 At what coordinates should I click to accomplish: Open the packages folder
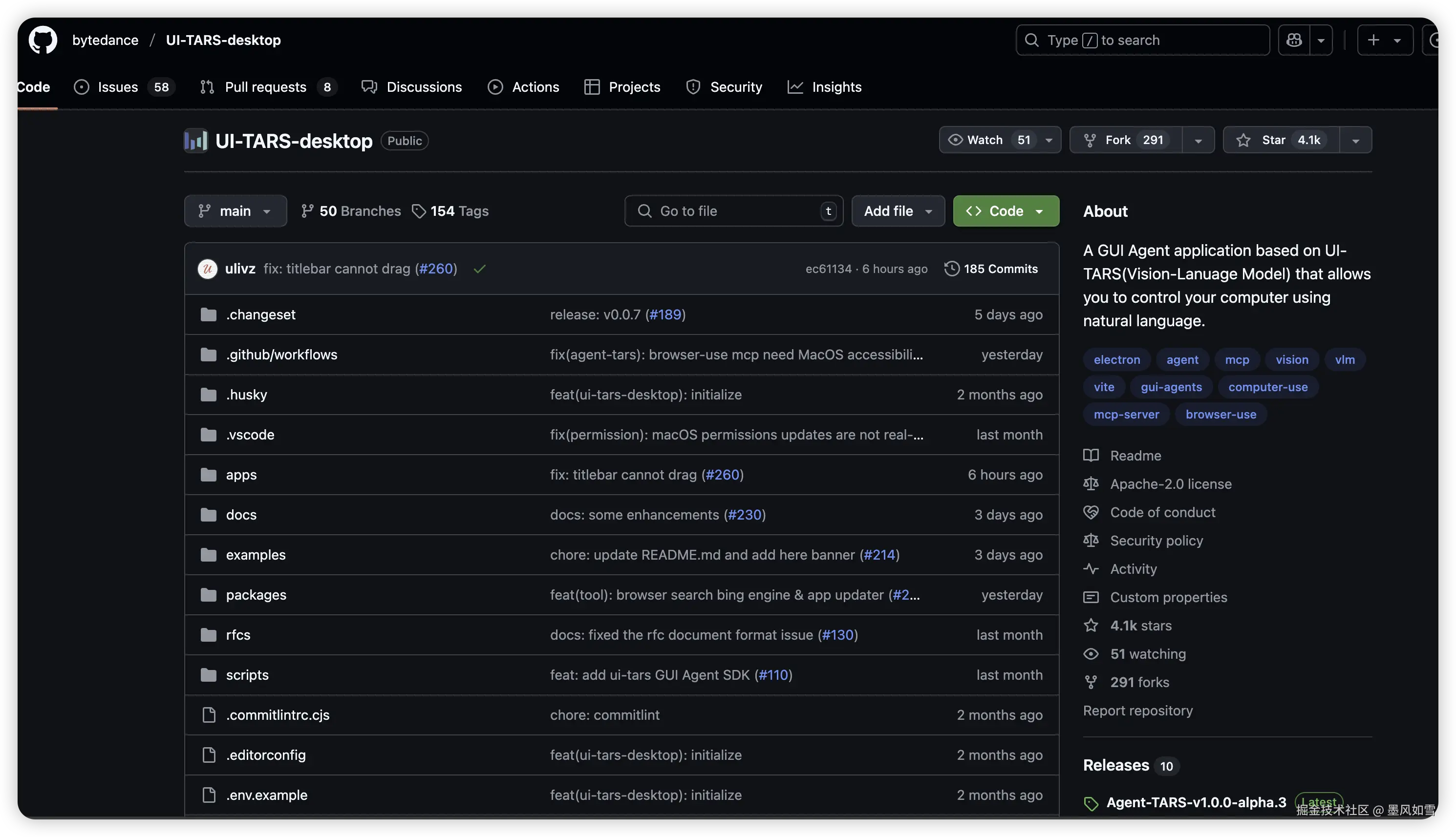pyautogui.click(x=256, y=594)
